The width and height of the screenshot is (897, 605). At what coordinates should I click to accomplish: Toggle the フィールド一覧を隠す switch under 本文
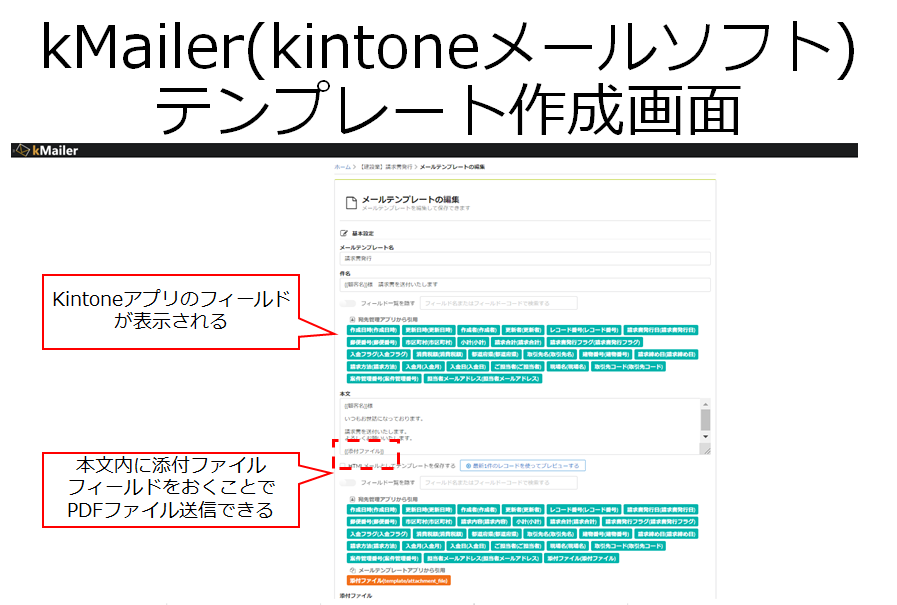(346, 481)
